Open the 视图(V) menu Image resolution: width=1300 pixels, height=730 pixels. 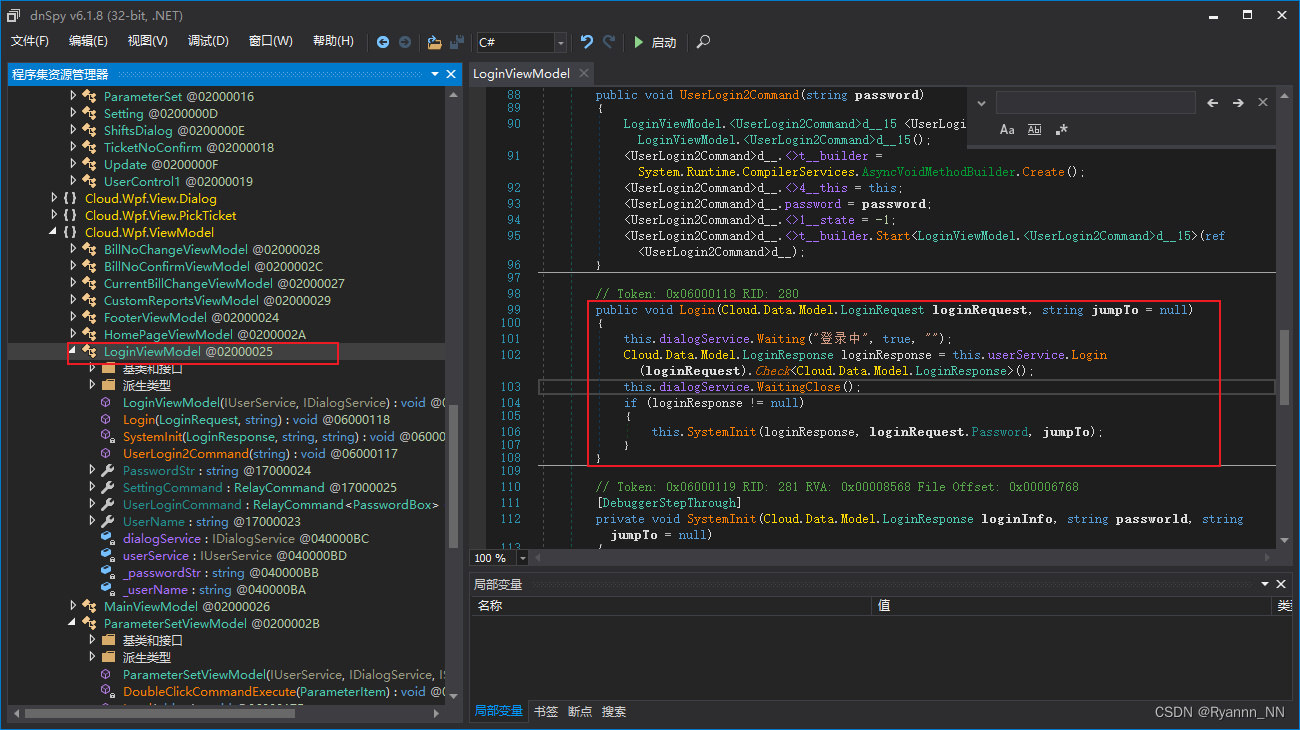tap(148, 41)
